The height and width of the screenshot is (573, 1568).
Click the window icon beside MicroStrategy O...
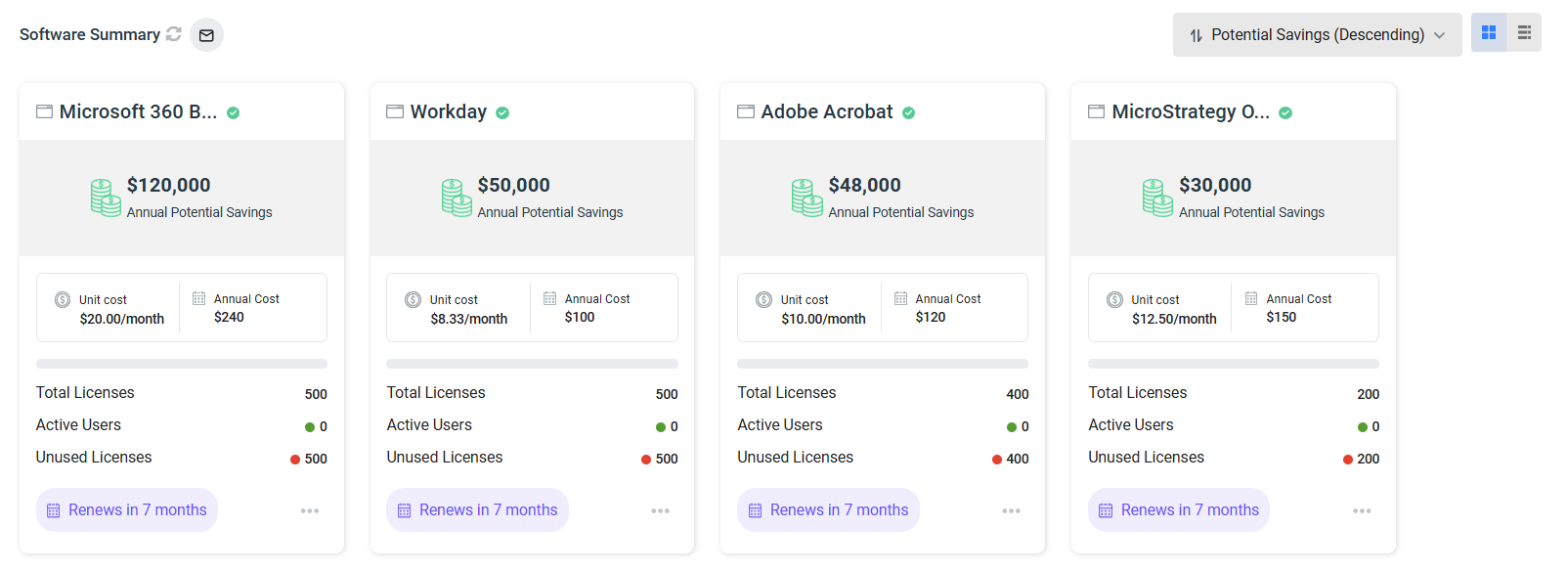tap(1097, 111)
